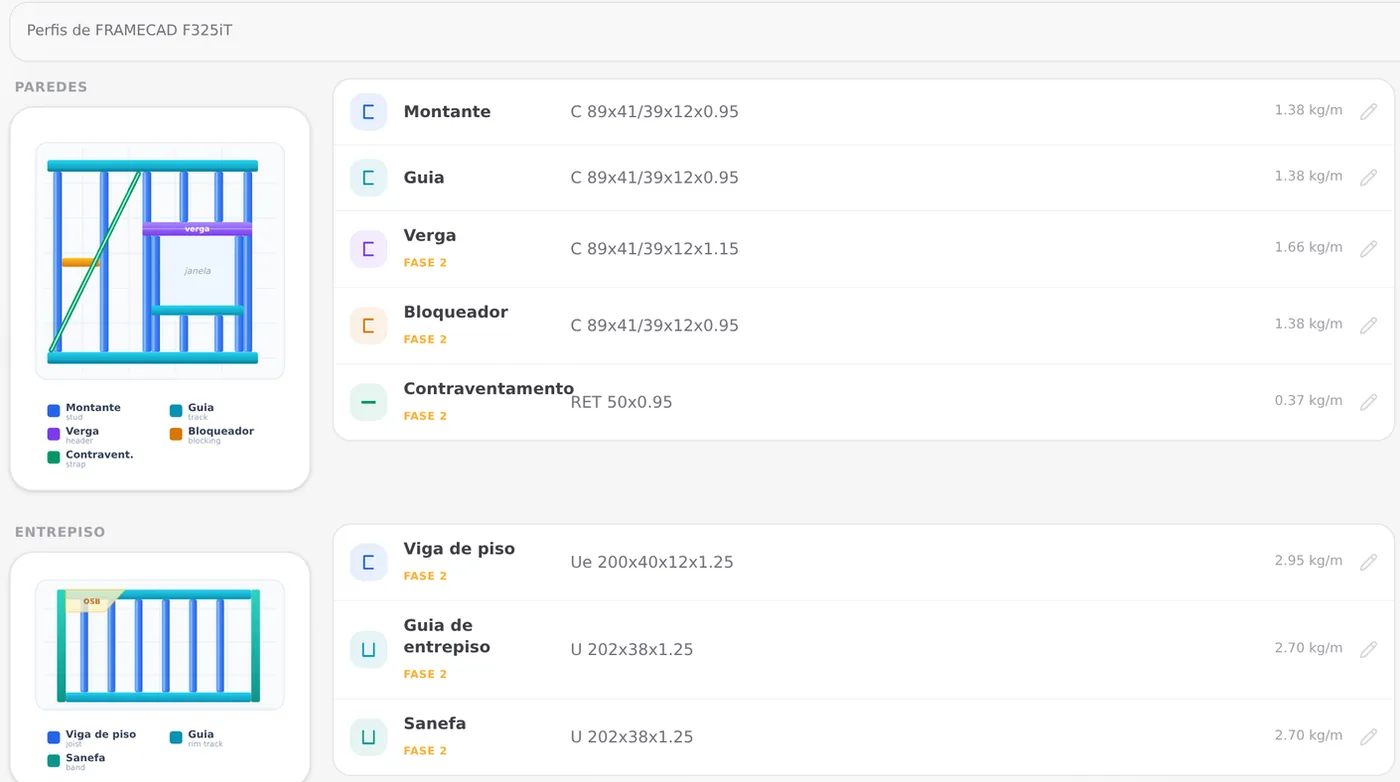This screenshot has height=782, width=1400.
Task: Edit the Montante profile with pencil icon
Action: [1368, 112]
